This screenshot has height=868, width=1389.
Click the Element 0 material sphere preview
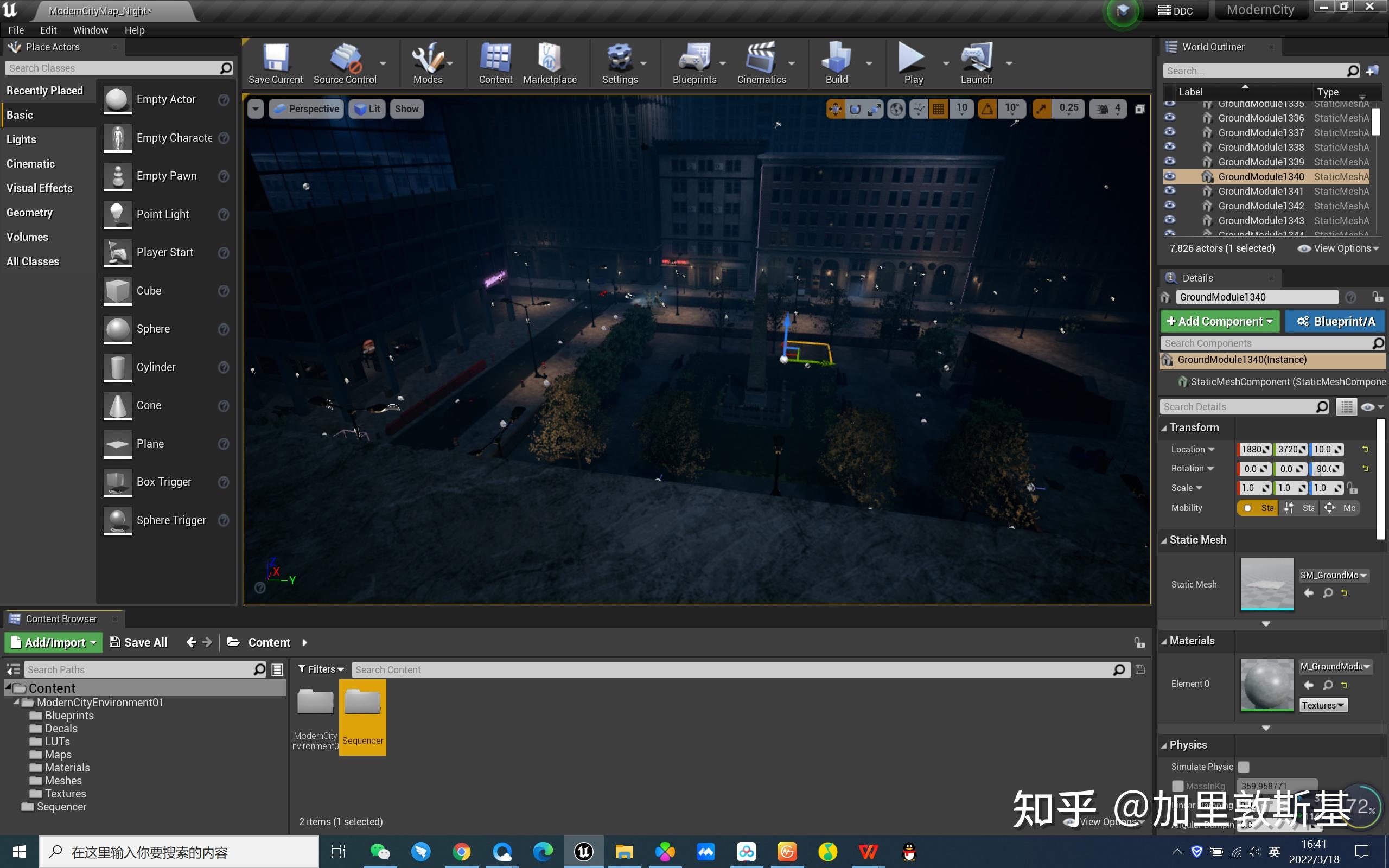tap(1267, 685)
